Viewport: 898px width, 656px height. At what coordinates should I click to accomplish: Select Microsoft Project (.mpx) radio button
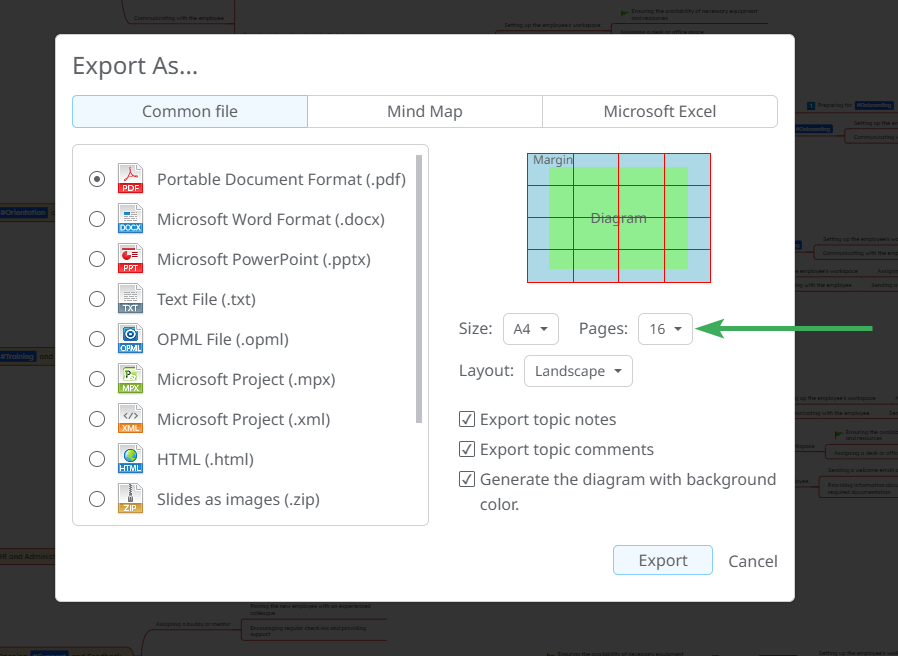click(x=97, y=379)
